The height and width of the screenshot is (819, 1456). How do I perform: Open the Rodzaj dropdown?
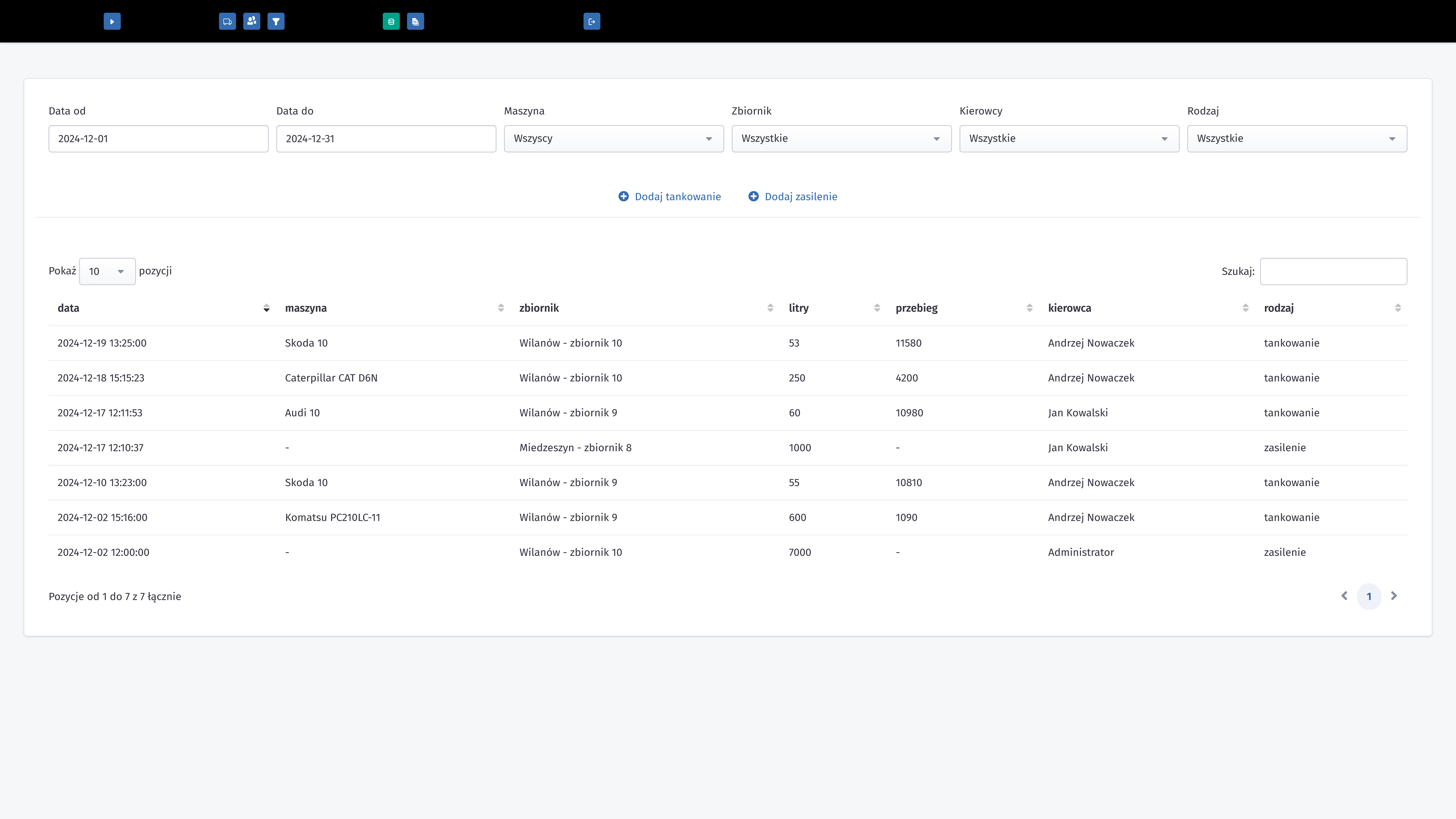[x=1297, y=138]
